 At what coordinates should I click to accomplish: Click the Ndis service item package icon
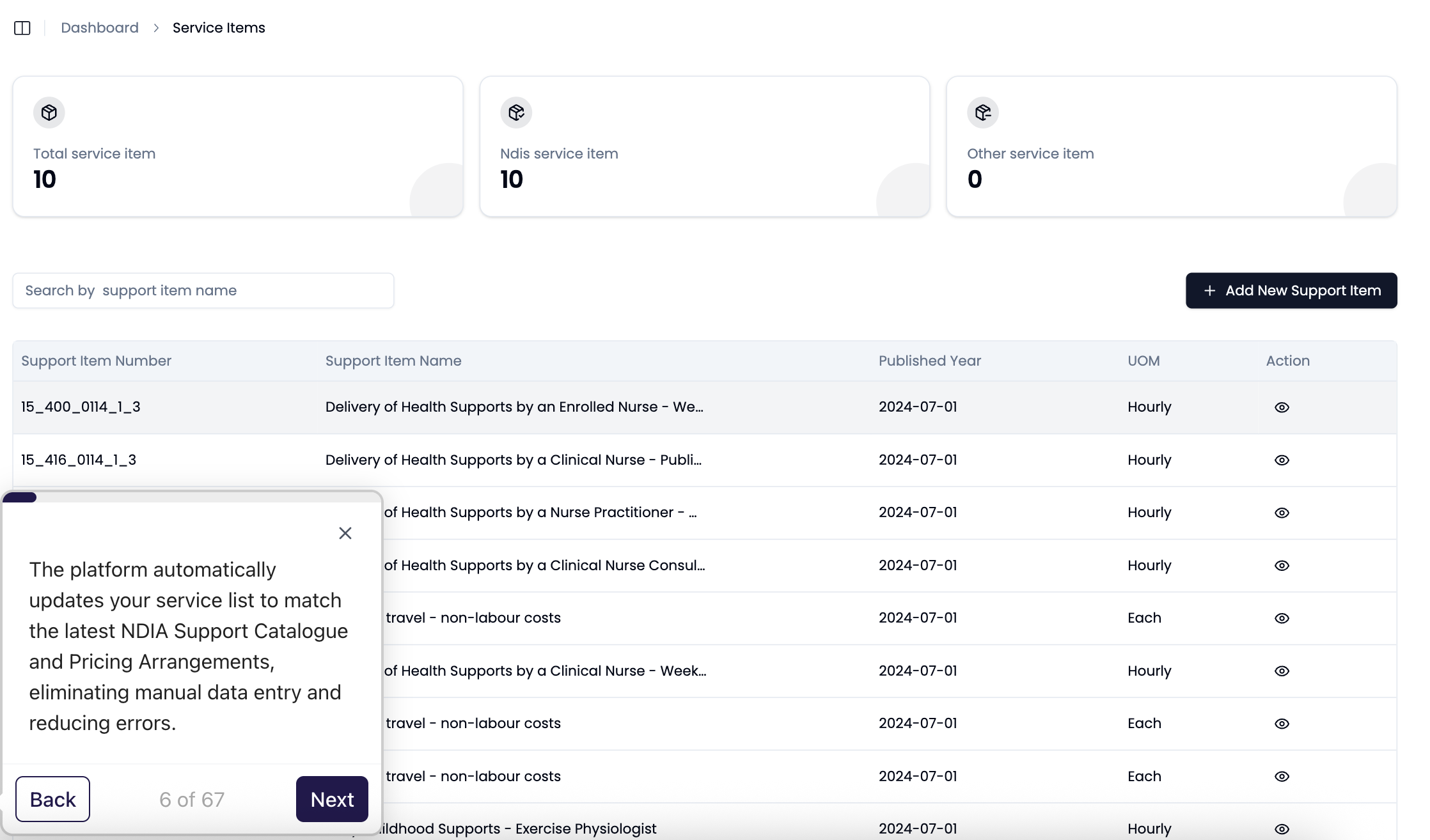tap(516, 113)
